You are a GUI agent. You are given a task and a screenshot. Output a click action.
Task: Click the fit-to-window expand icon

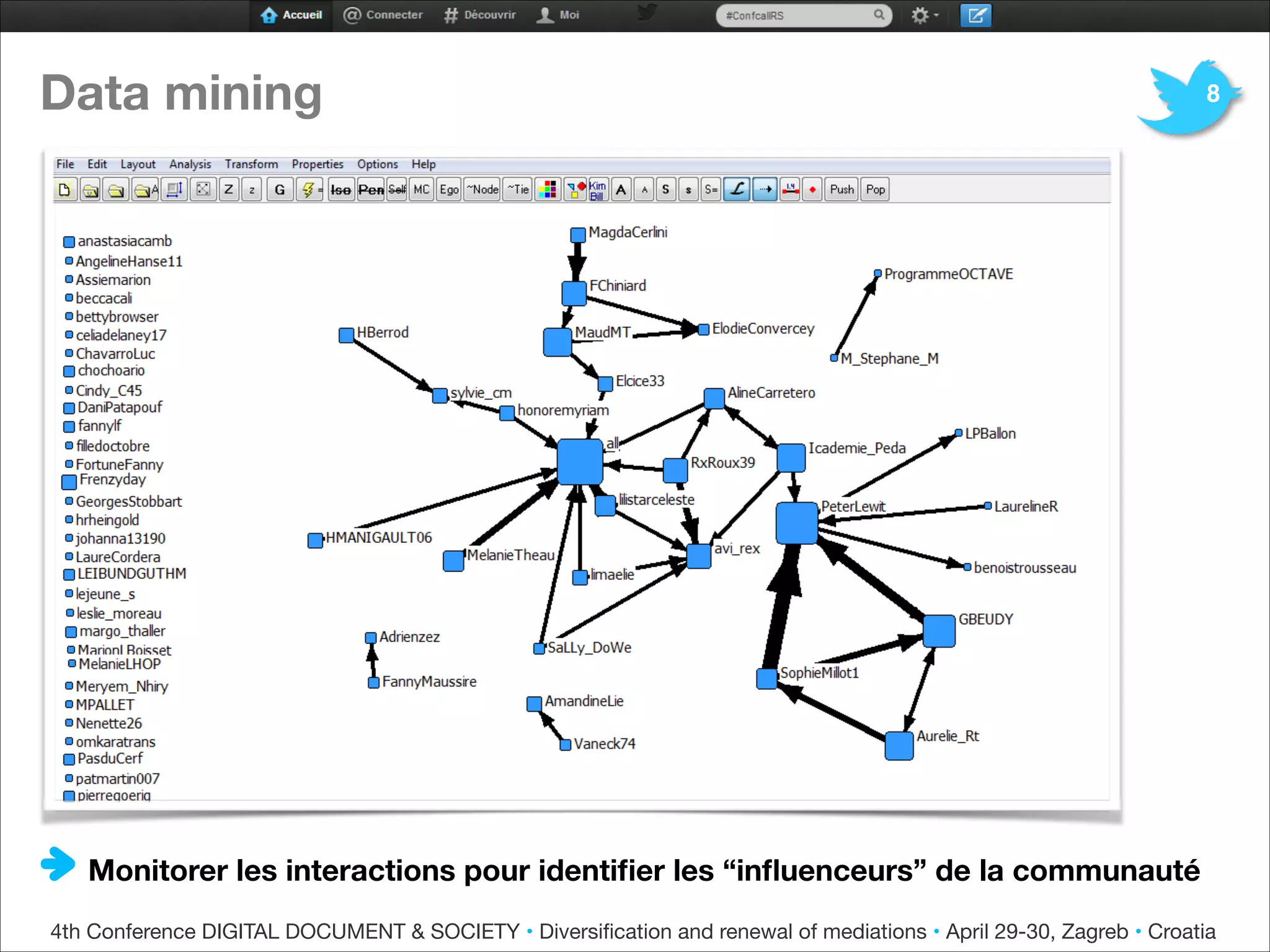click(203, 190)
